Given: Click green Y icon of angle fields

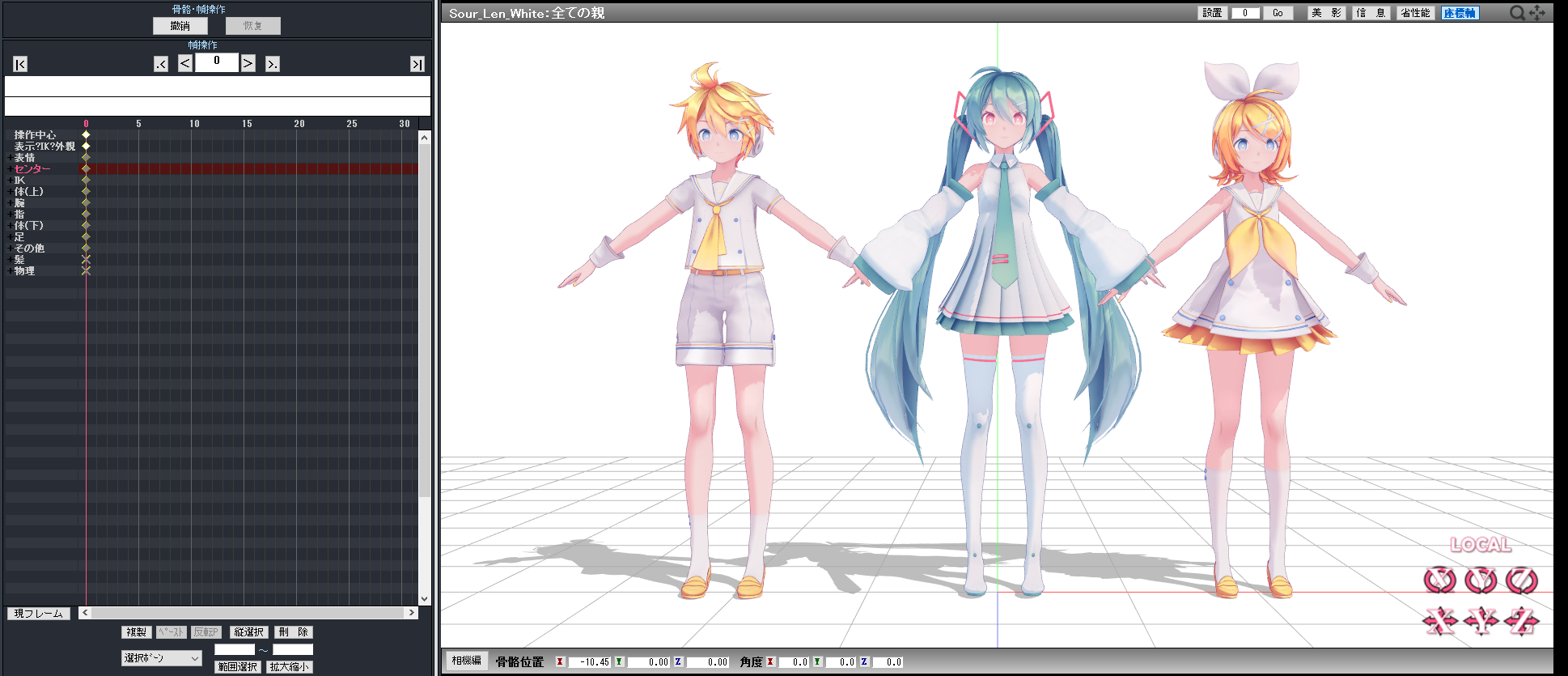Looking at the screenshot, I should coord(817,662).
